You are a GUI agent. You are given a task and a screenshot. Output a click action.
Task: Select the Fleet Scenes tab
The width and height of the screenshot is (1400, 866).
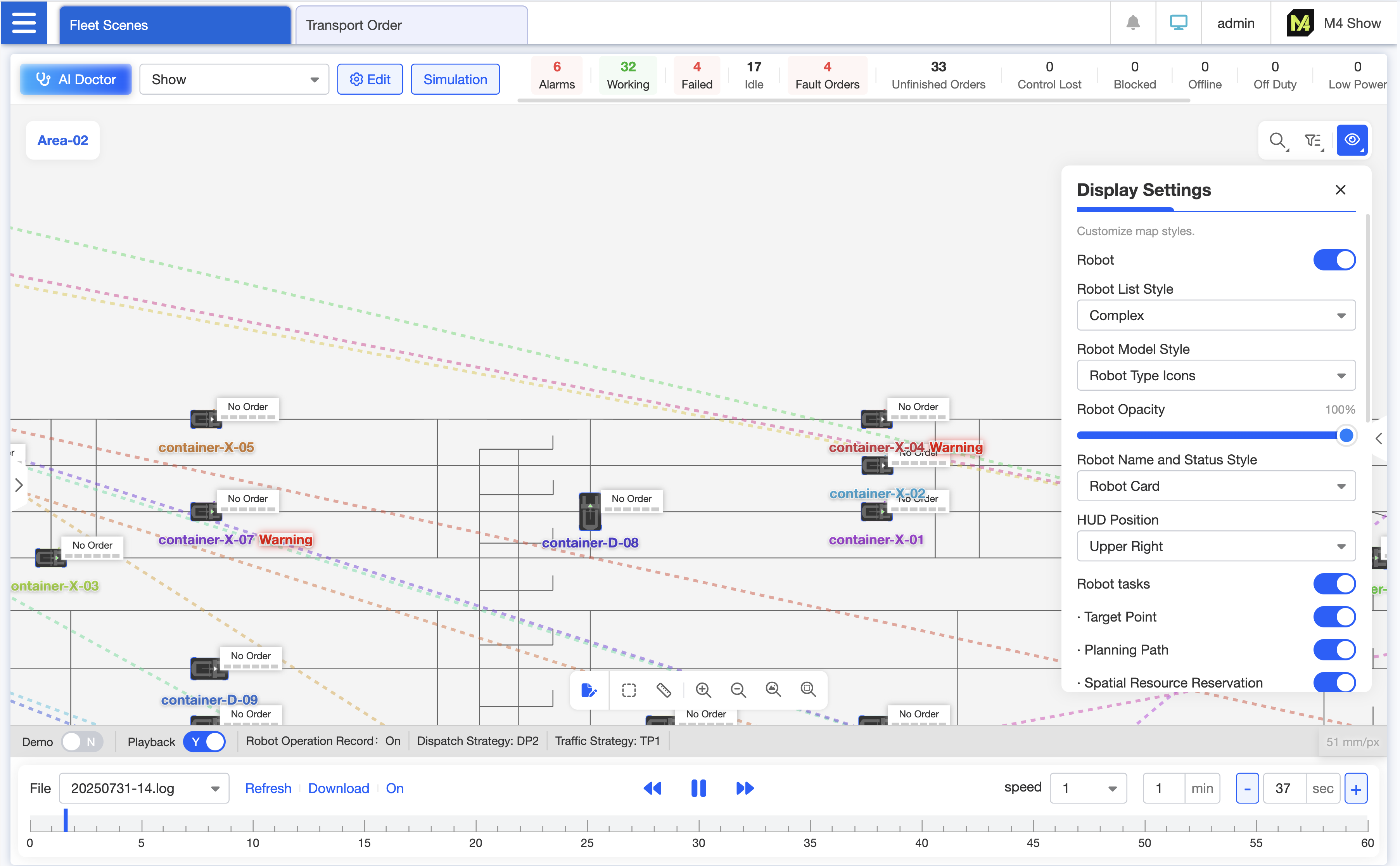click(x=175, y=25)
